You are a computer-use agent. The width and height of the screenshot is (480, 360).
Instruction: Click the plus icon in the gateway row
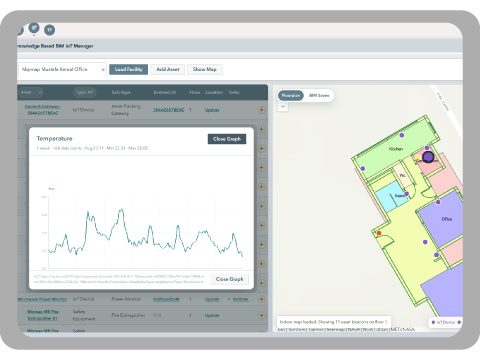[262, 110]
